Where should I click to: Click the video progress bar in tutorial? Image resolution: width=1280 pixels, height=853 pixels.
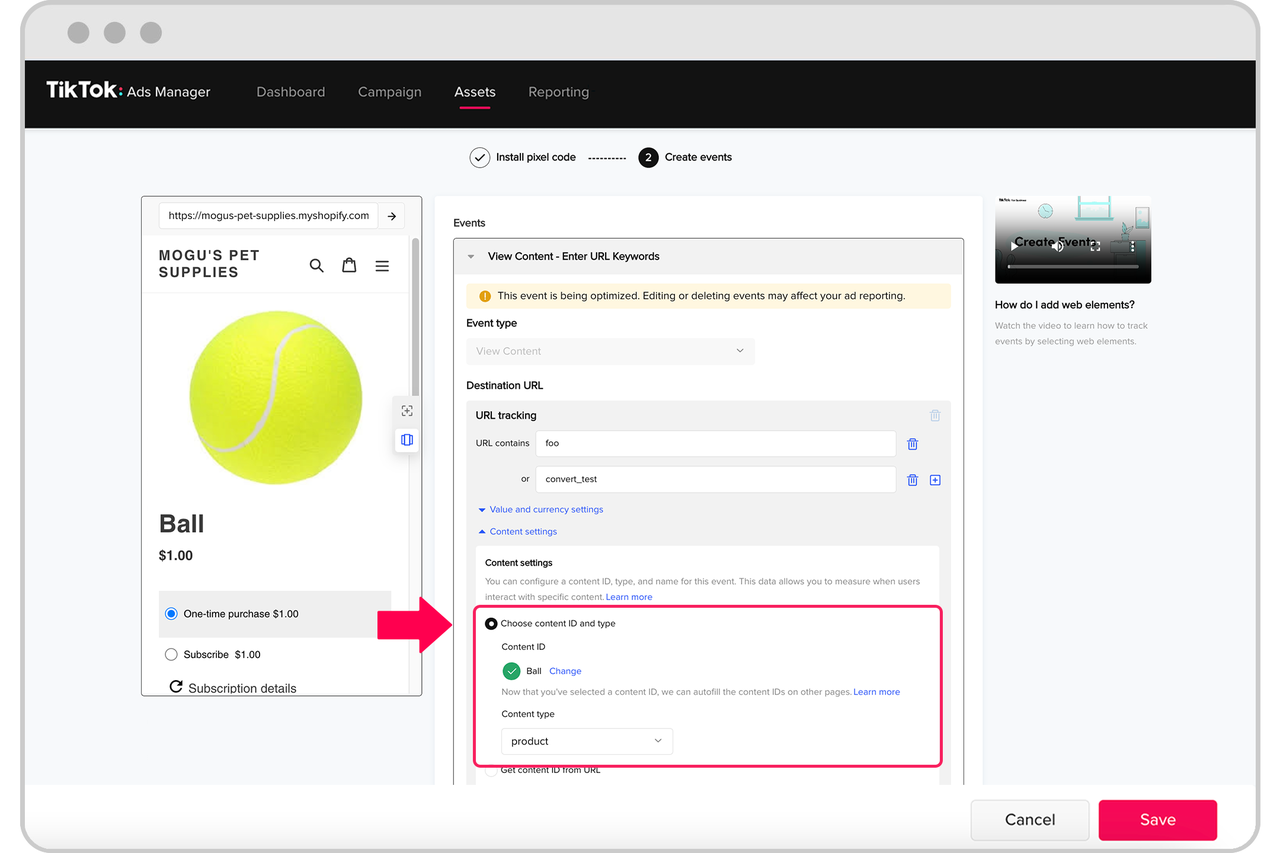(1072, 267)
